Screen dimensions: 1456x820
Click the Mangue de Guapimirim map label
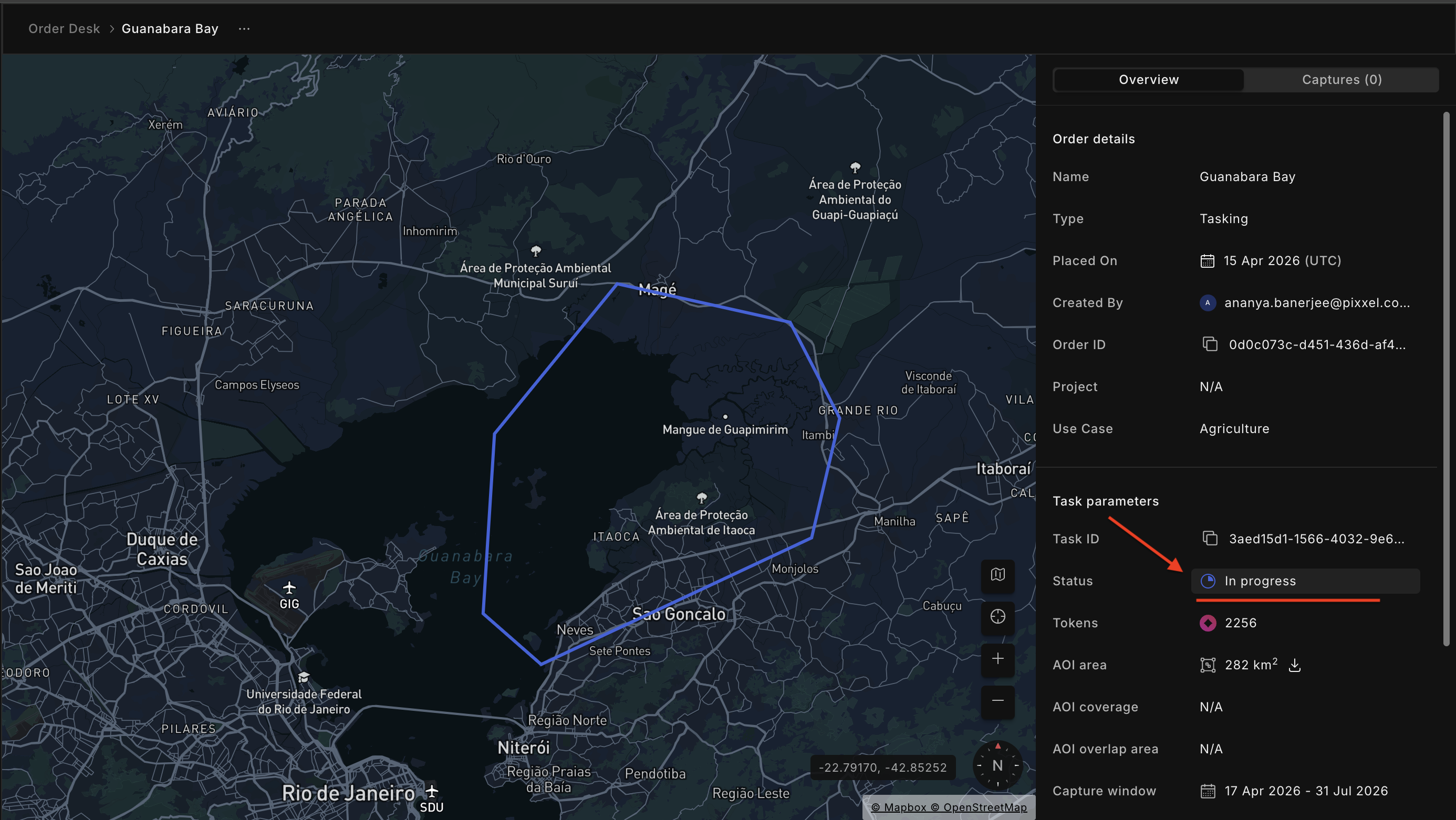click(x=725, y=429)
